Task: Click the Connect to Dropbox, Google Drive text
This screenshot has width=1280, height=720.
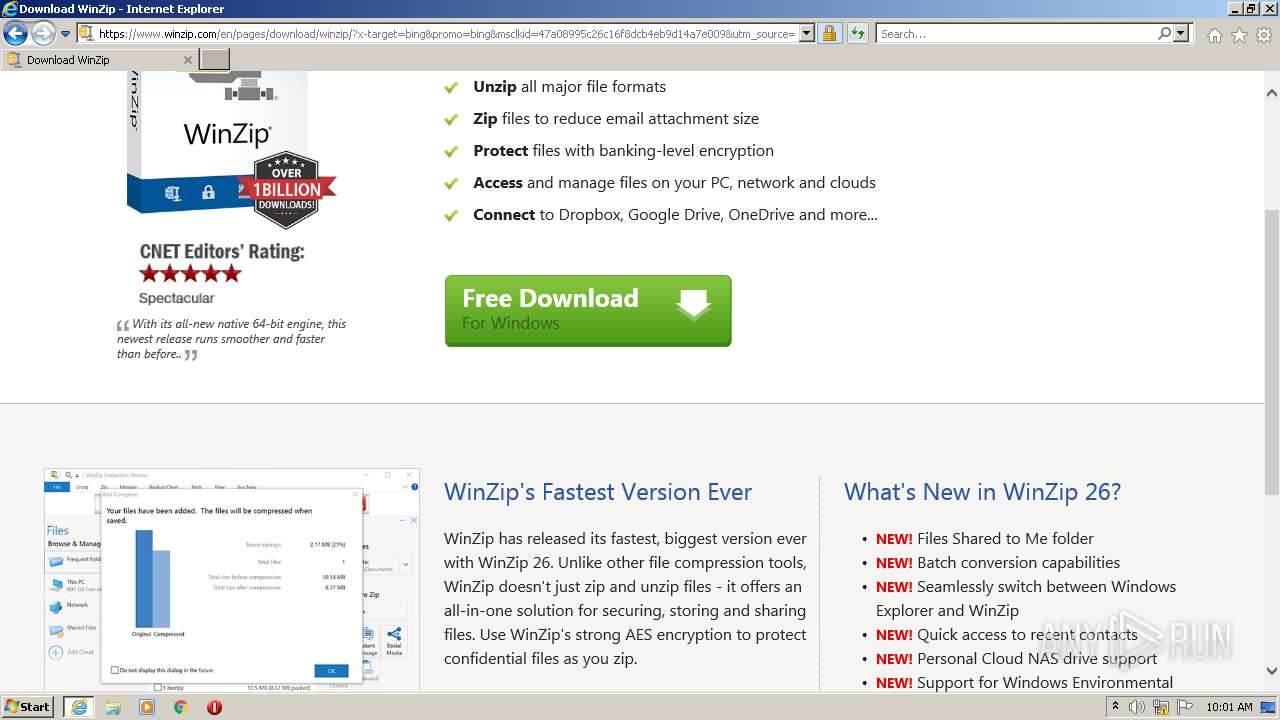Action: point(675,215)
